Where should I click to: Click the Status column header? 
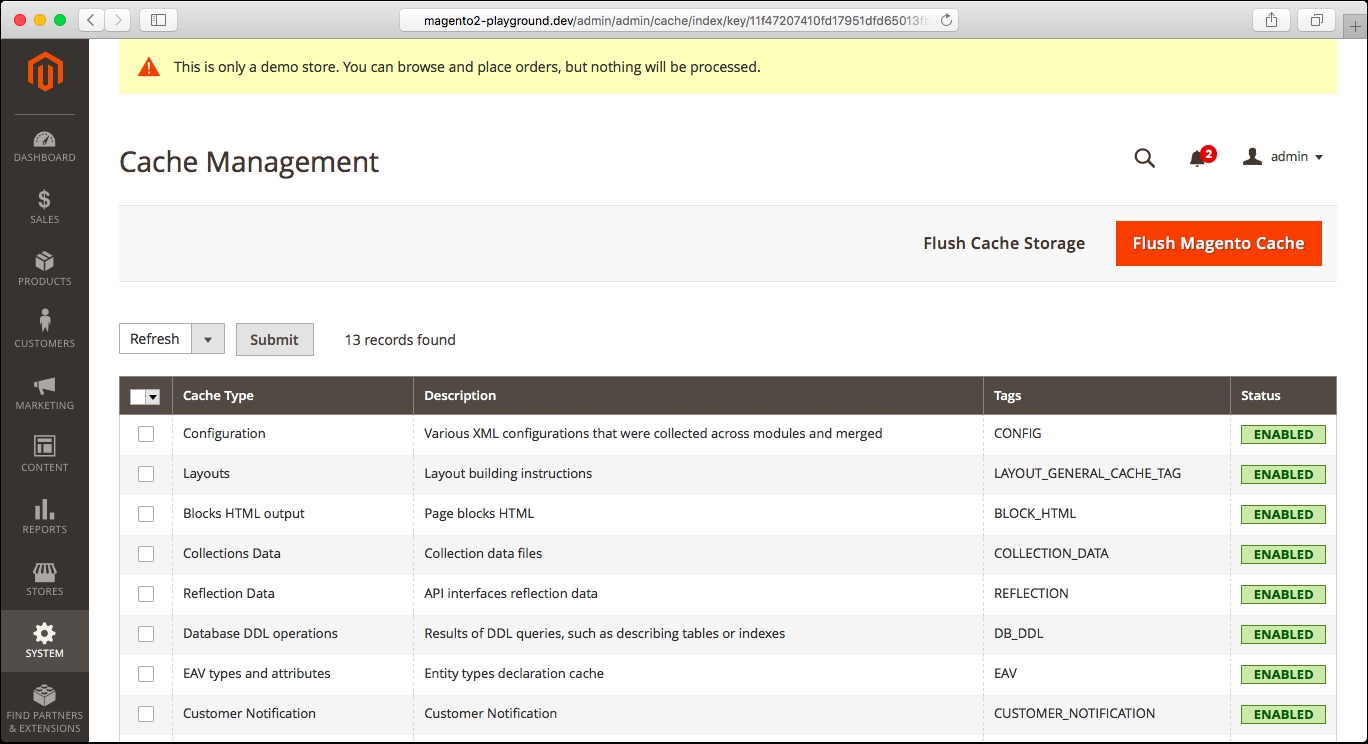[x=1284, y=396]
